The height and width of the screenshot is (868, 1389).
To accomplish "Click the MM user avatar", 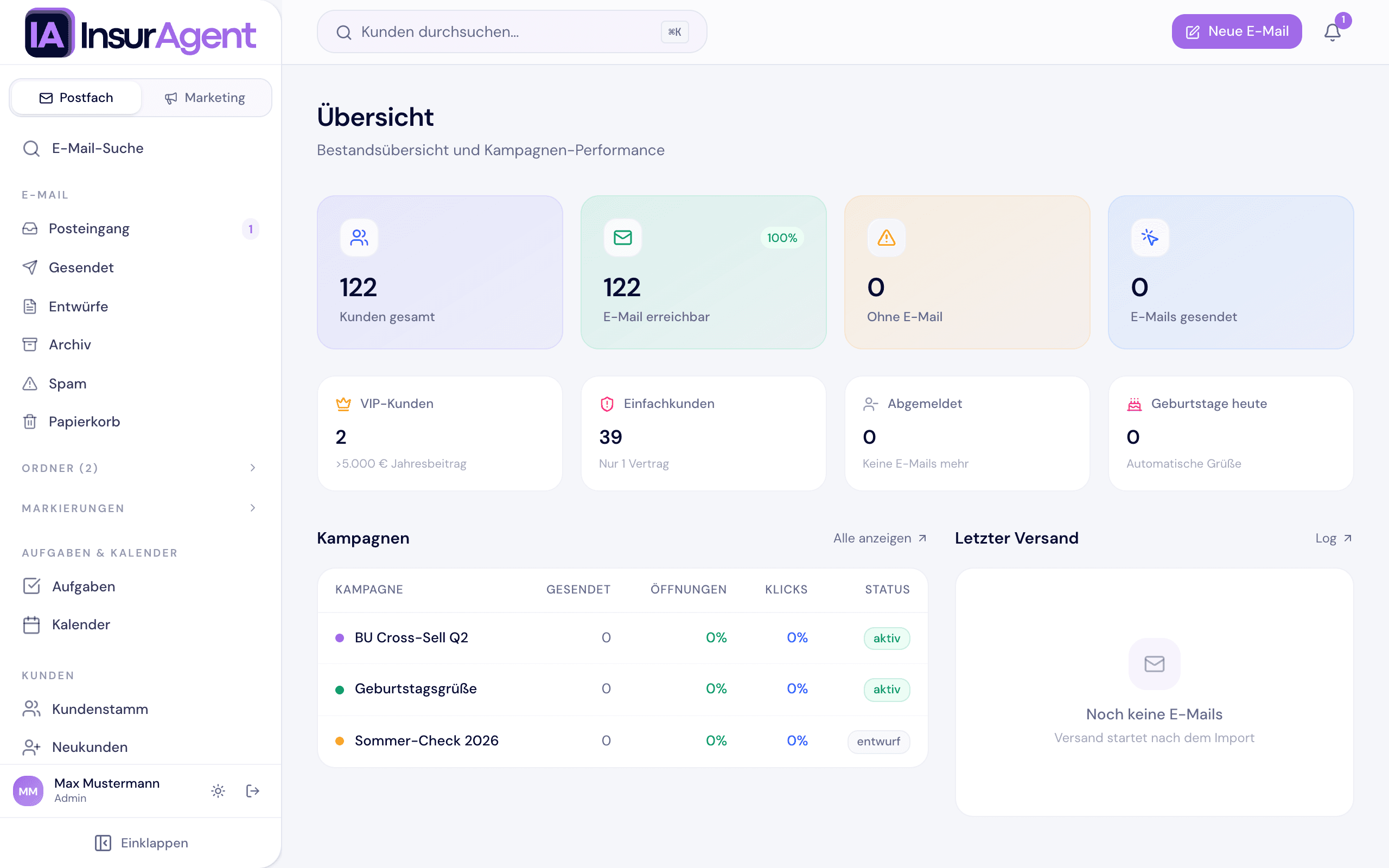I will point(28,791).
